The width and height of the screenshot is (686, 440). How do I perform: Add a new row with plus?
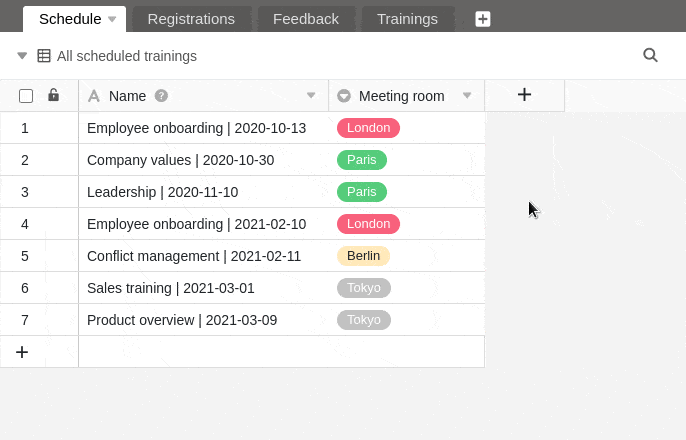point(22,352)
